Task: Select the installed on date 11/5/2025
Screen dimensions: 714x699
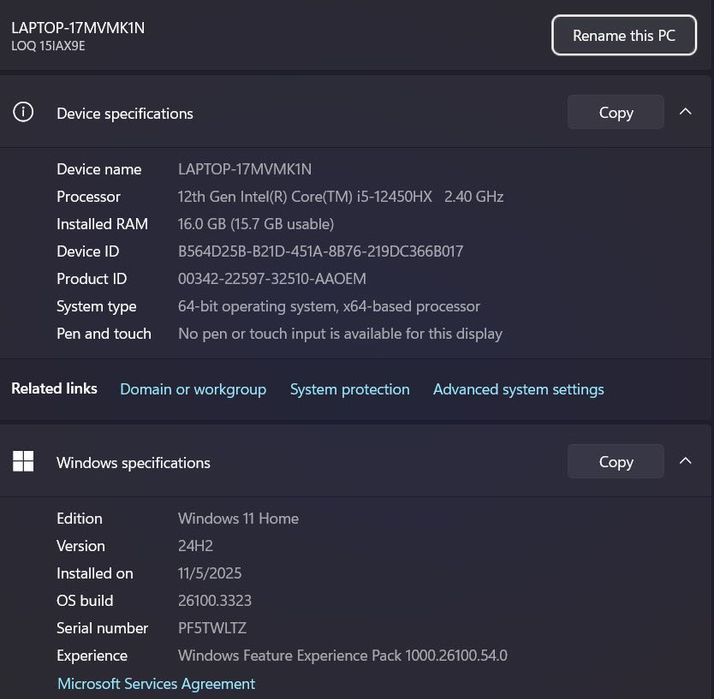Action: click(x=209, y=573)
